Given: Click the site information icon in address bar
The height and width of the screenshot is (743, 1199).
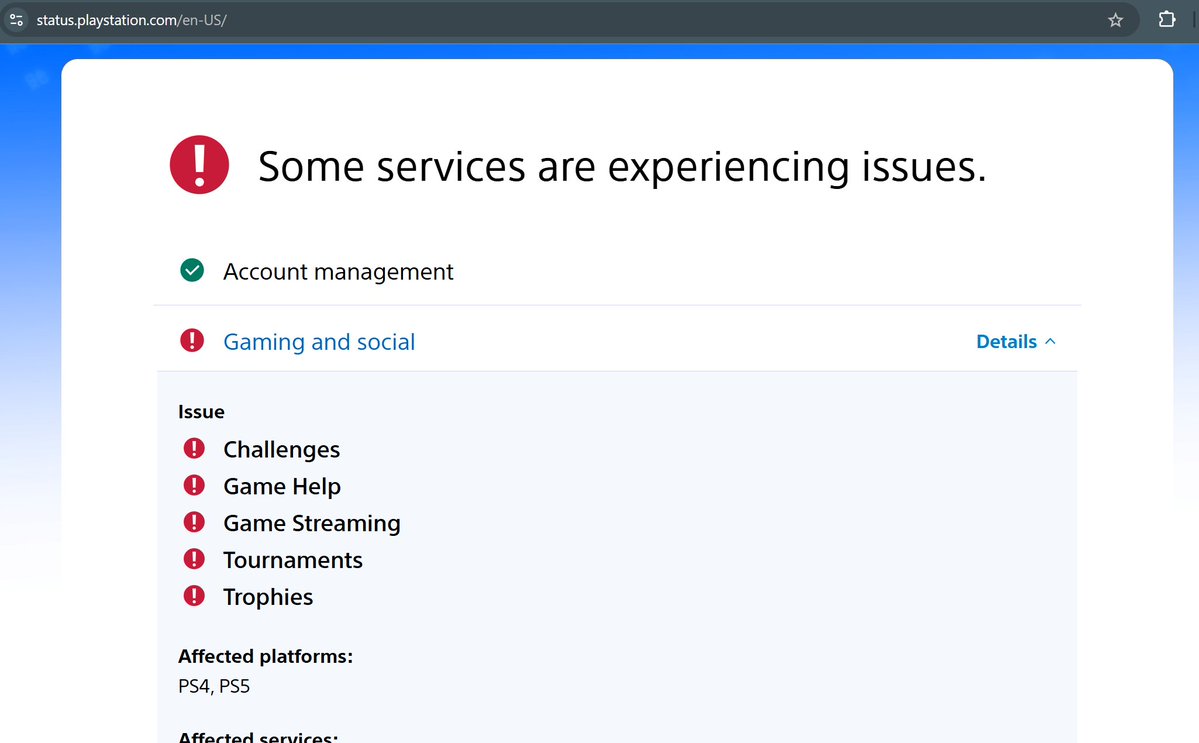Looking at the screenshot, I should (16, 20).
